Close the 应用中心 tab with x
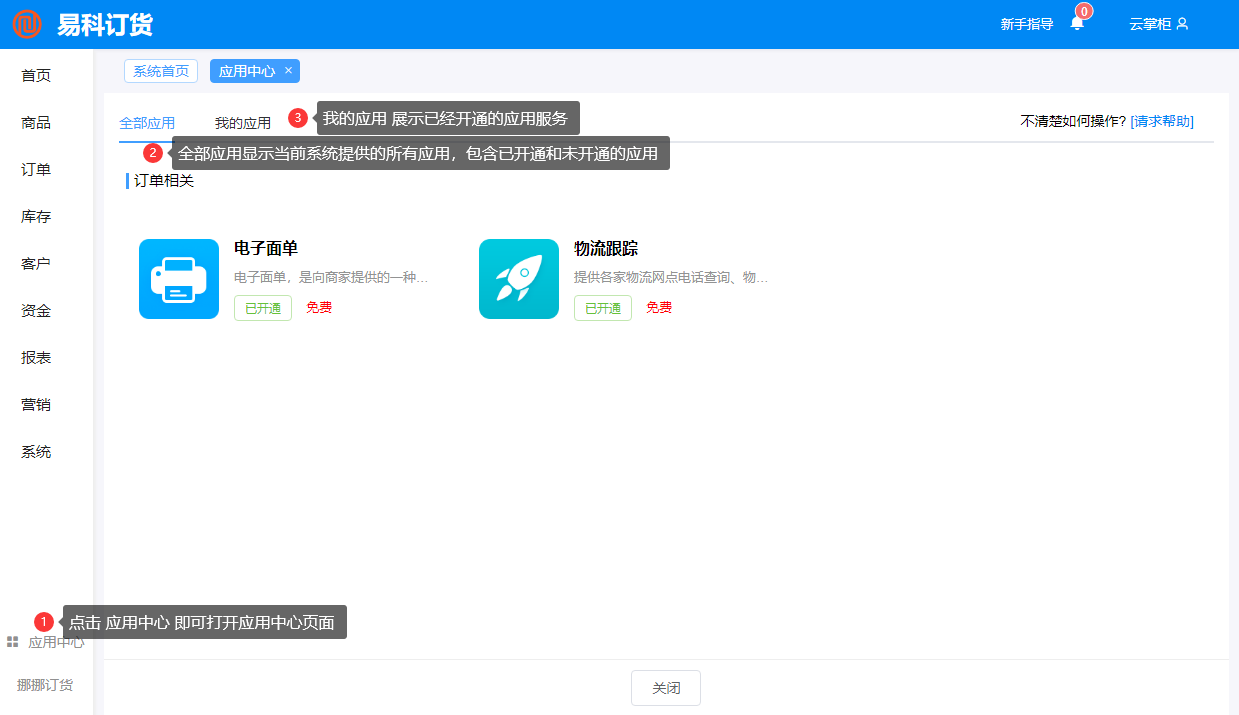 coord(288,71)
